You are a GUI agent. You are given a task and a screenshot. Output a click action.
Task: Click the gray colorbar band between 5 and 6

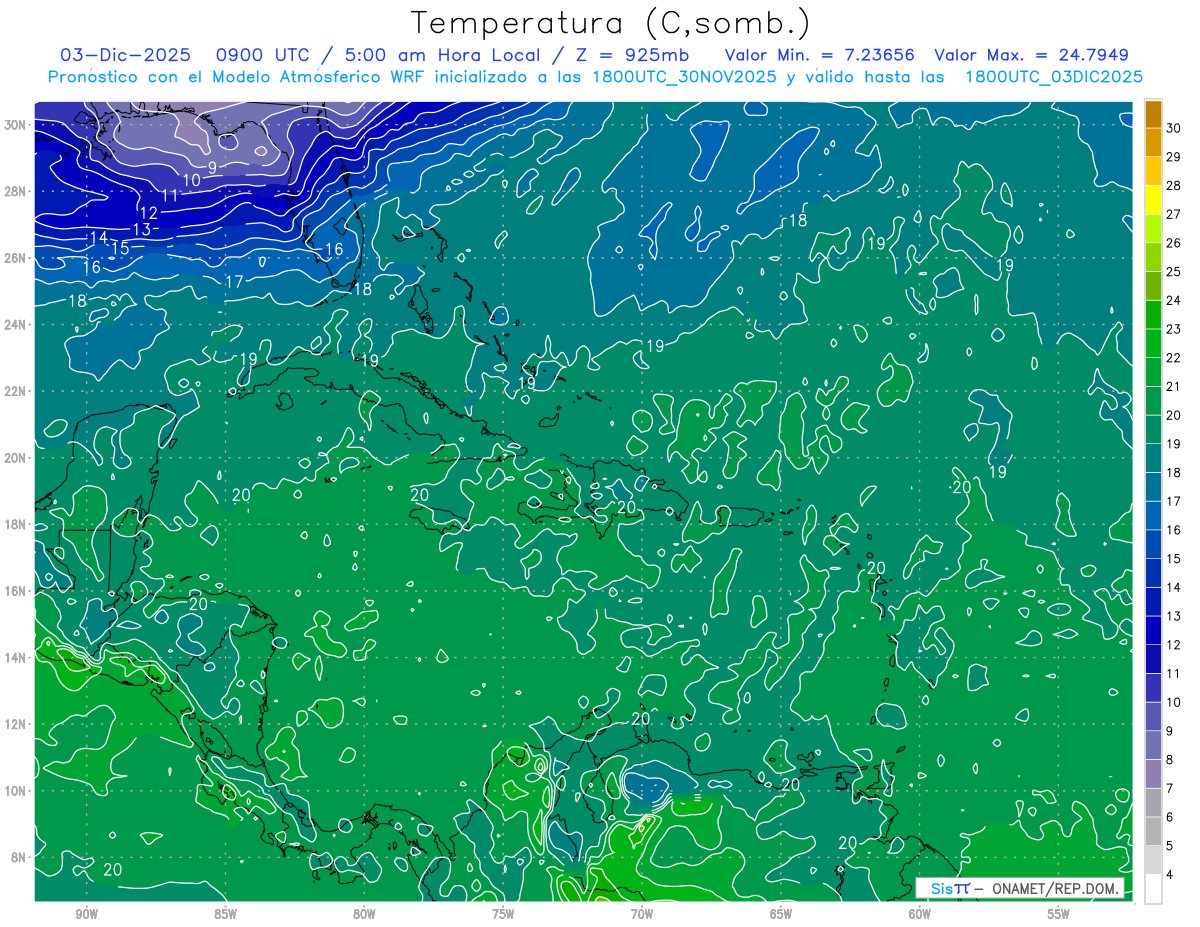[x=1153, y=832]
